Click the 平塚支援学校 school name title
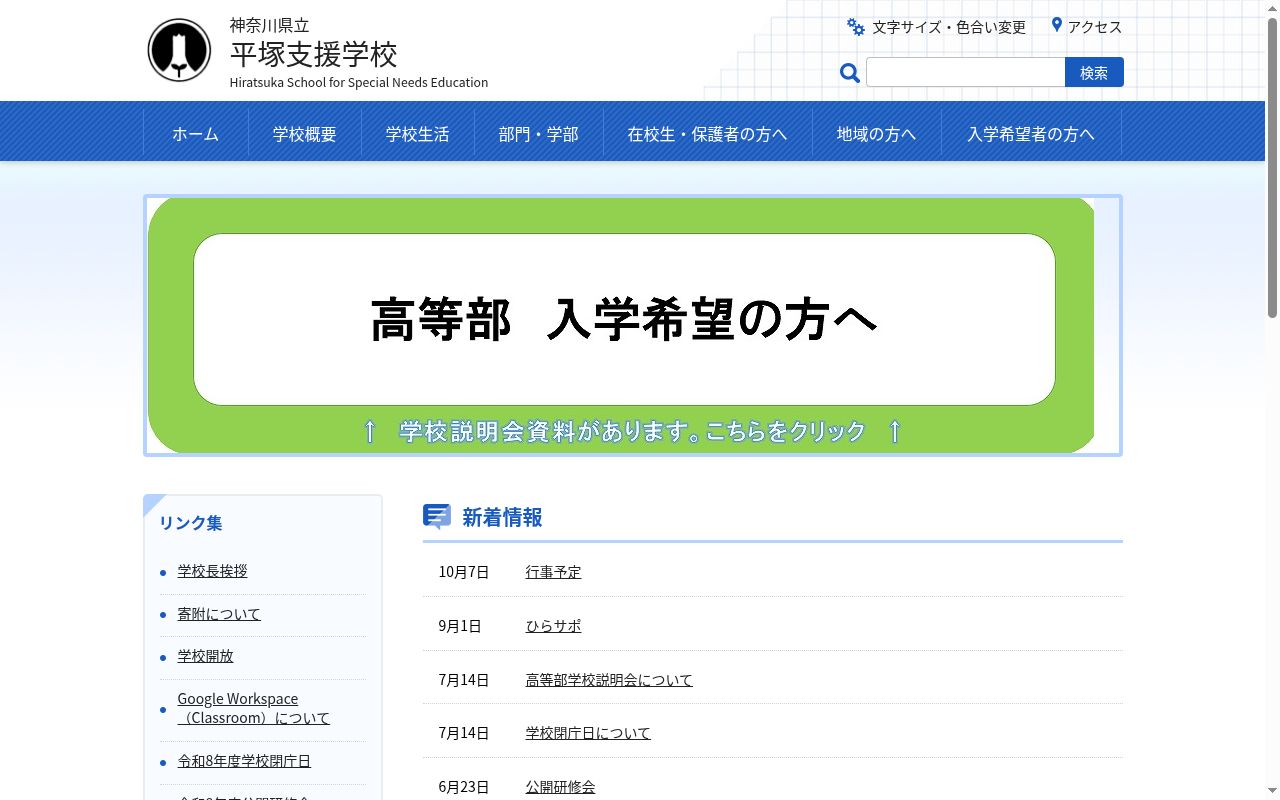 click(x=314, y=53)
